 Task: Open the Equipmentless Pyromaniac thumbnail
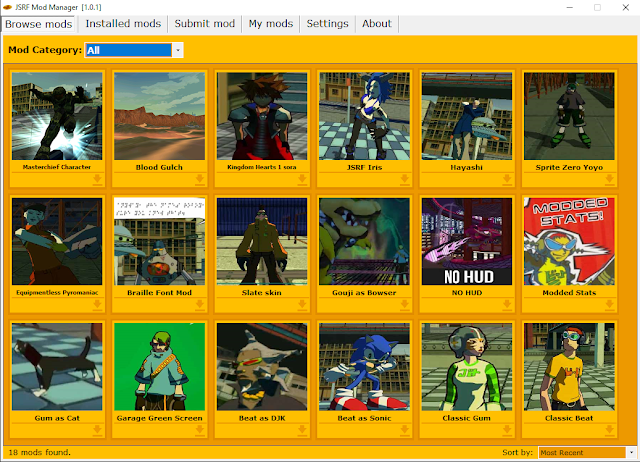click(57, 241)
